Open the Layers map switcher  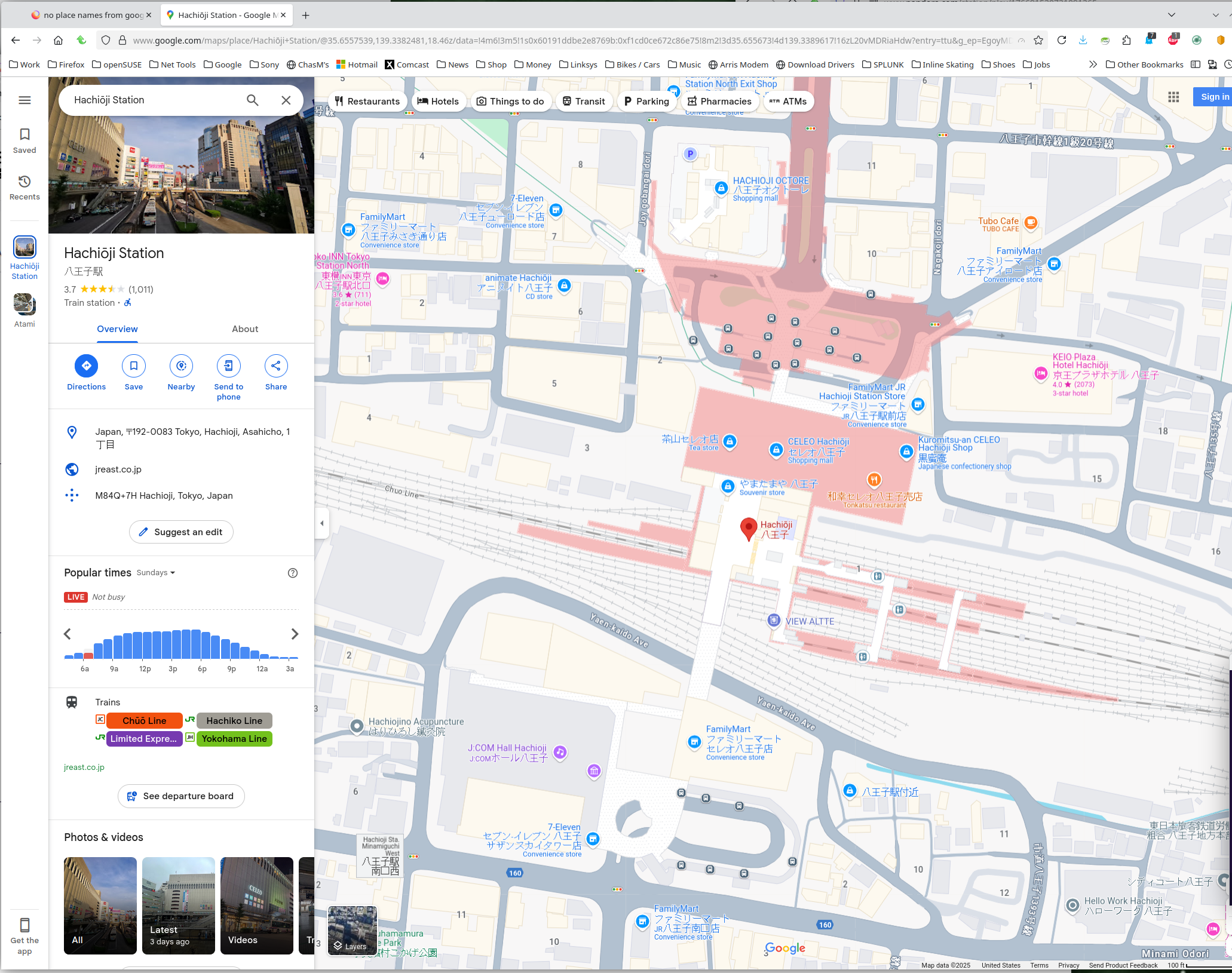click(x=353, y=929)
